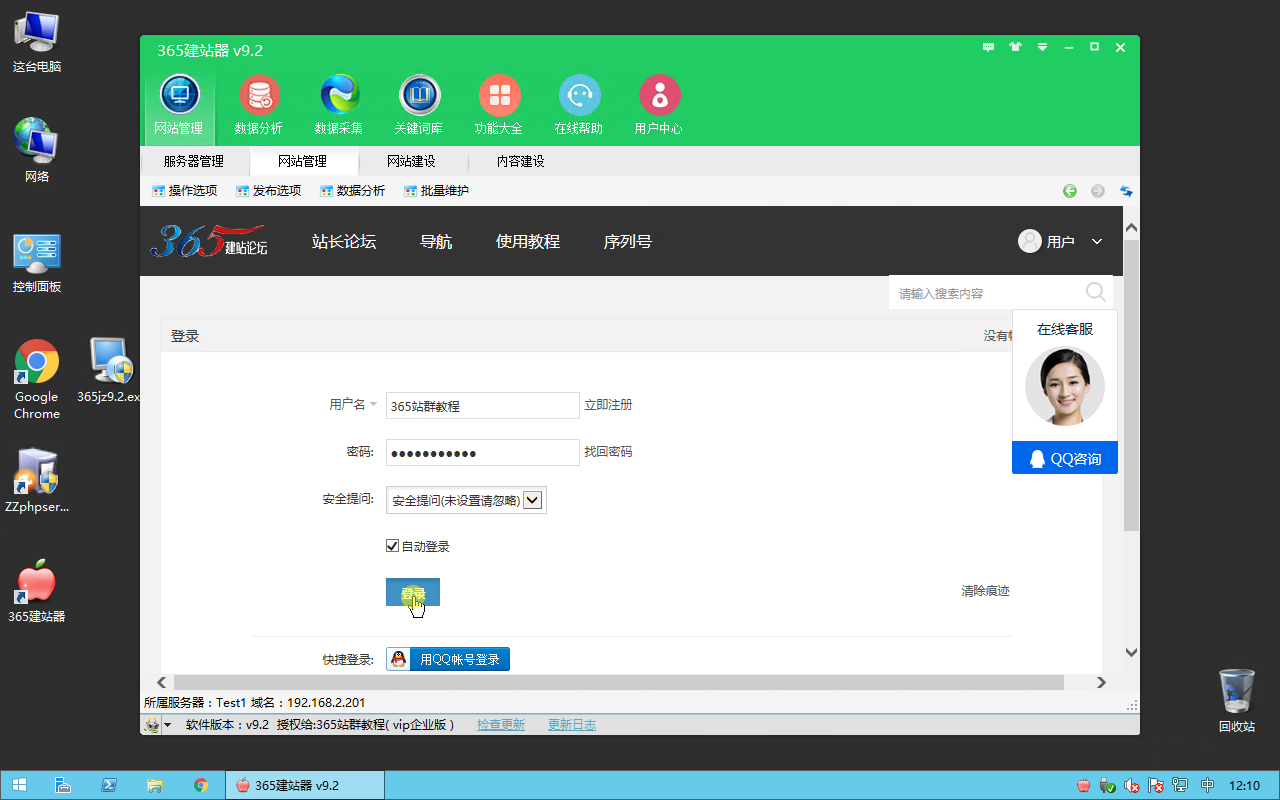1280x800 pixels.
Task: Click the 控制面板 desktop icon
Action: pyautogui.click(x=37, y=262)
